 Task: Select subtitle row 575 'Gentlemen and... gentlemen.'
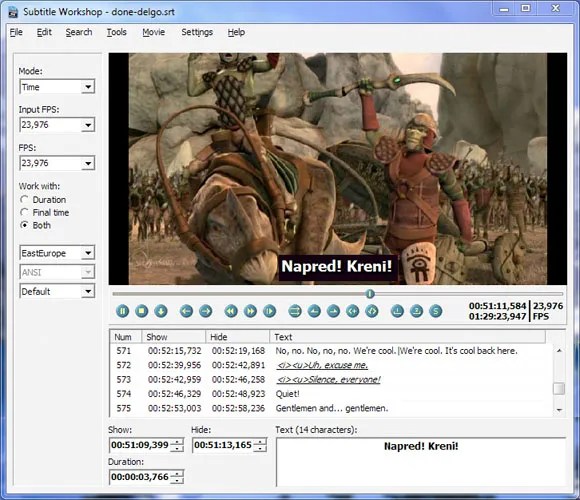(x=331, y=408)
